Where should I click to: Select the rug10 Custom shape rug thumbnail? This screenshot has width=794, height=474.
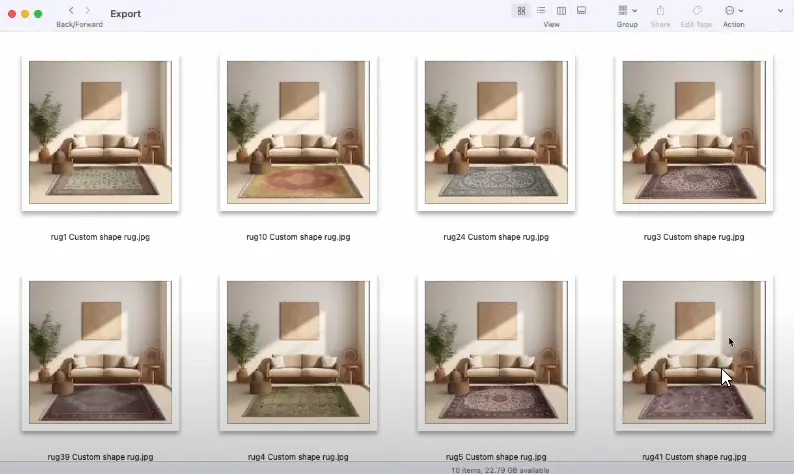[x=298, y=132]
